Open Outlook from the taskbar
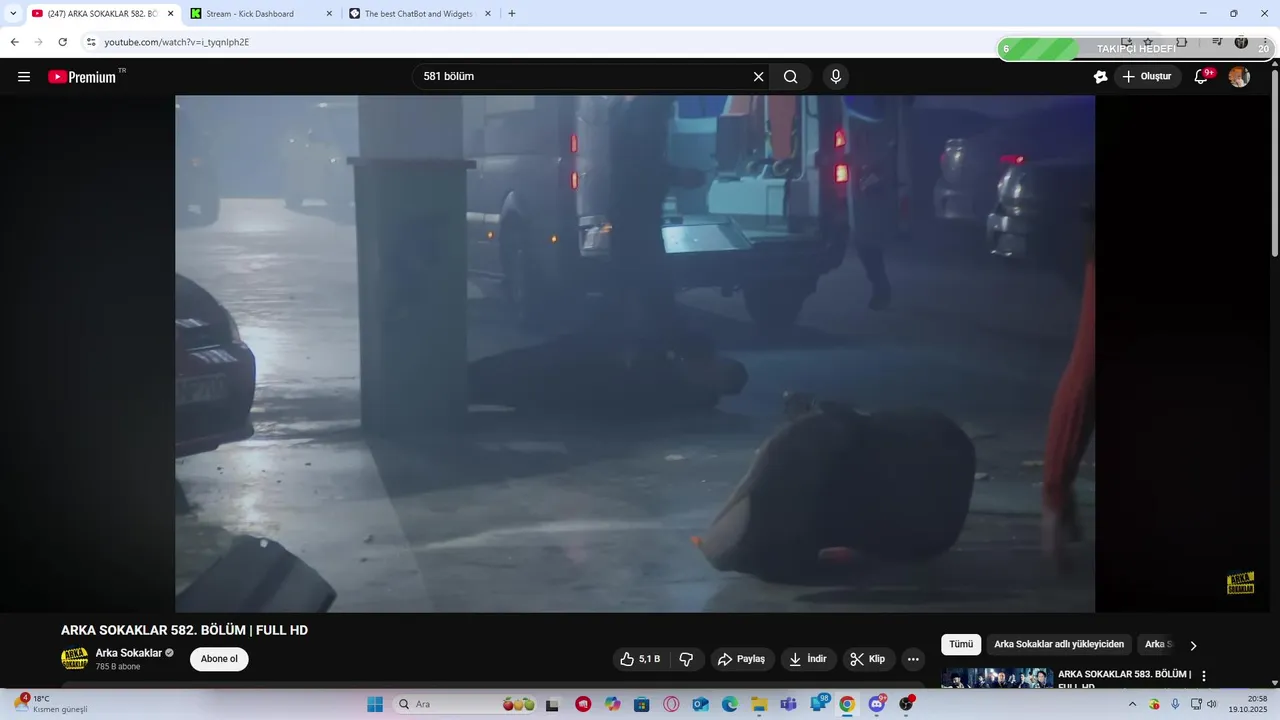Image resolution: width=1280 pixels, height=720 pixels. click(700, 704)
